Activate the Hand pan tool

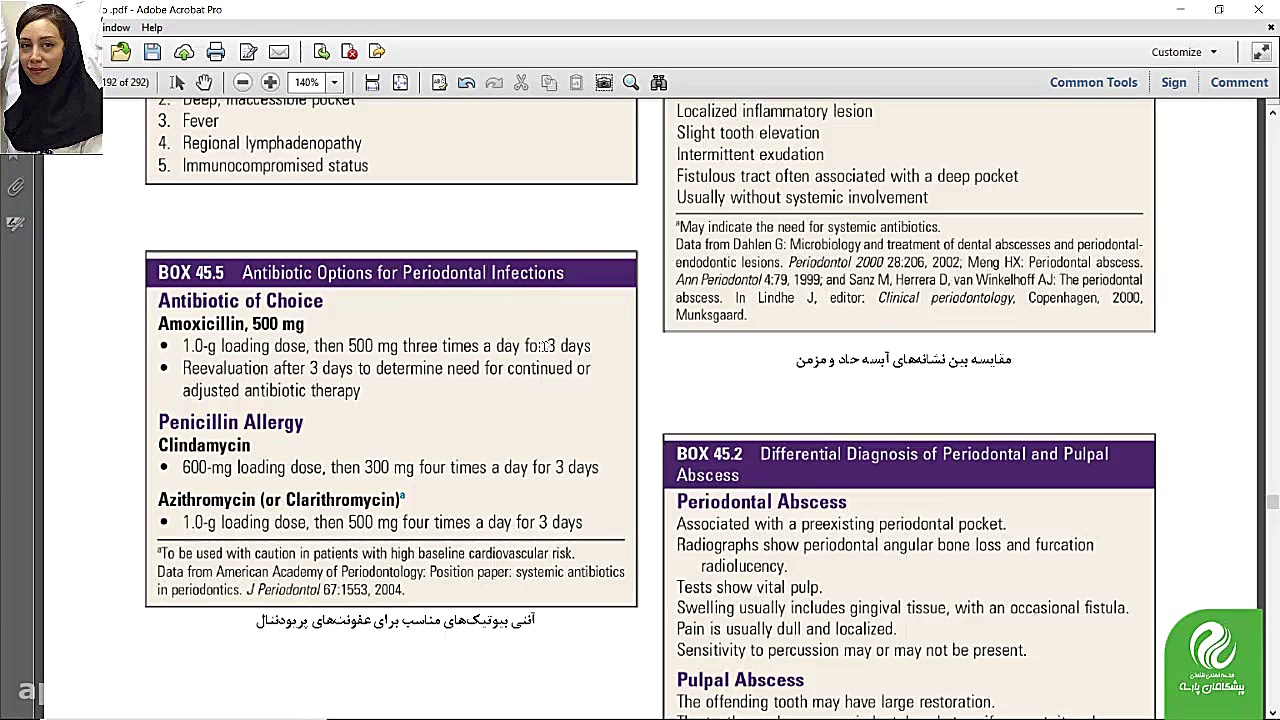pos(204,83)
